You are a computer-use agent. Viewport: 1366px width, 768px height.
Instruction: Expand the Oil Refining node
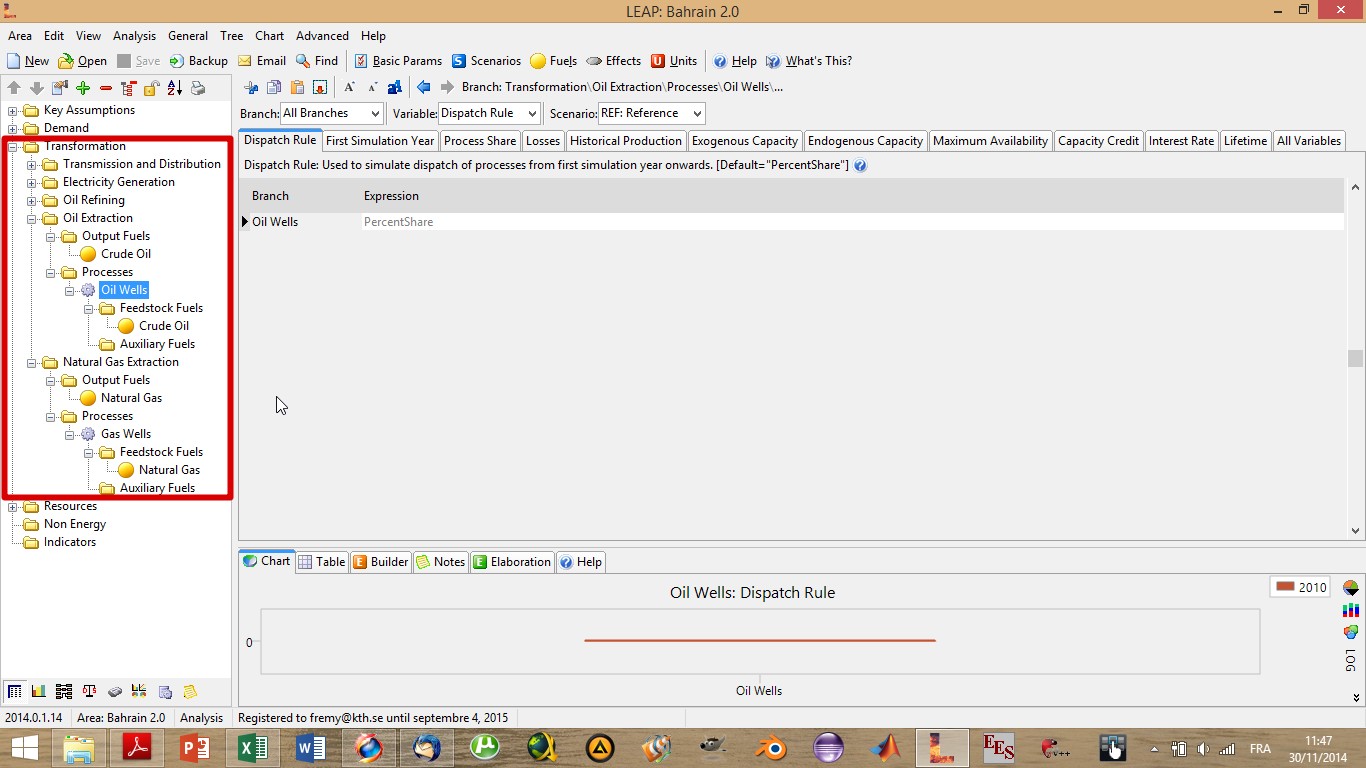pyautogui.click(x=32, y=200)
